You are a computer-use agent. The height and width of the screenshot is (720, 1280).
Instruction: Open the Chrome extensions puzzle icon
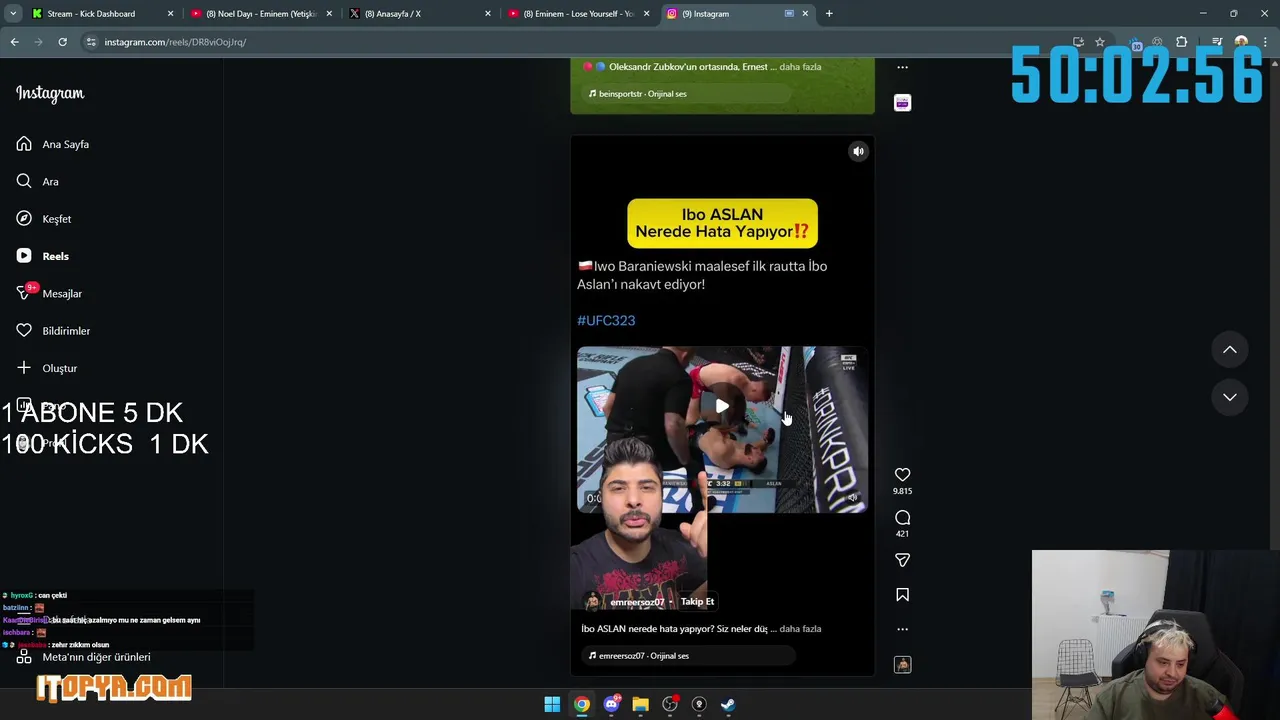(x=1182, y=42)
